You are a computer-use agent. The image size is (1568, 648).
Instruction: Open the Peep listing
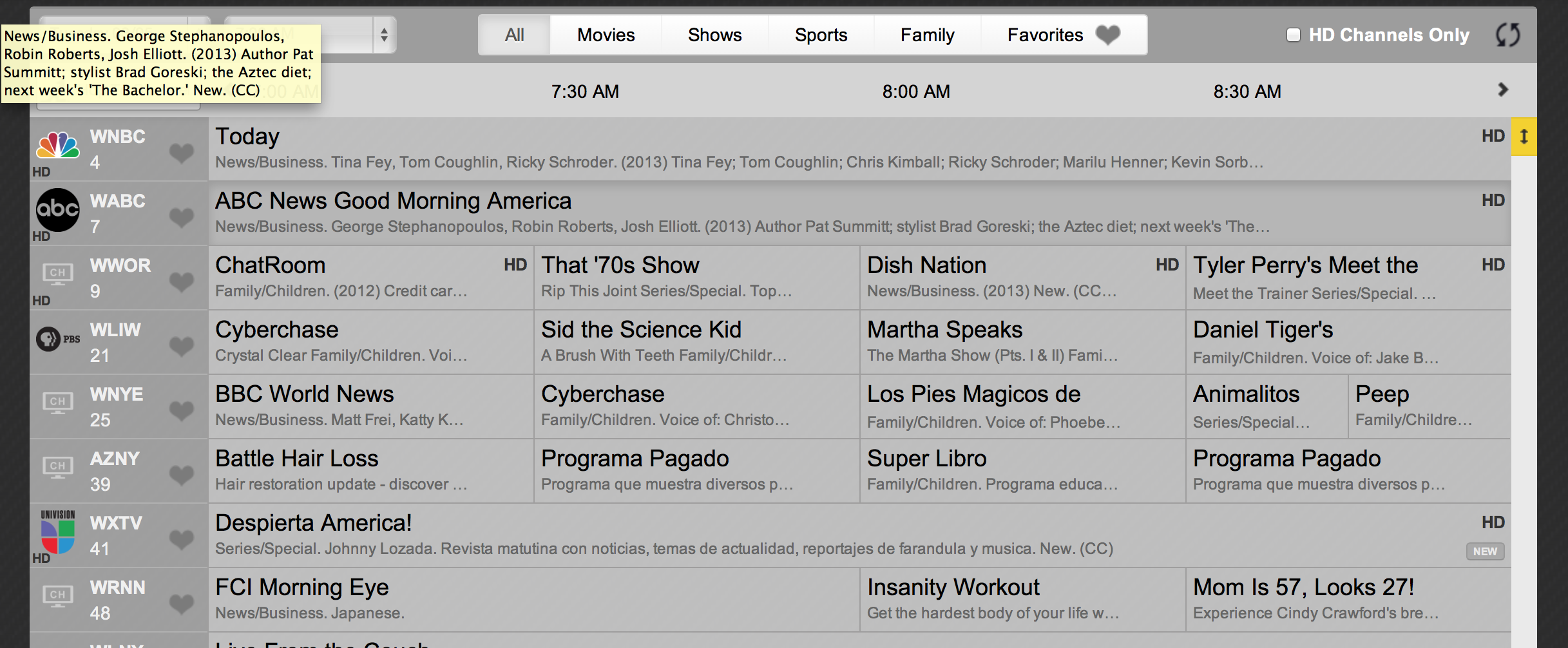tap(1429, 406)
